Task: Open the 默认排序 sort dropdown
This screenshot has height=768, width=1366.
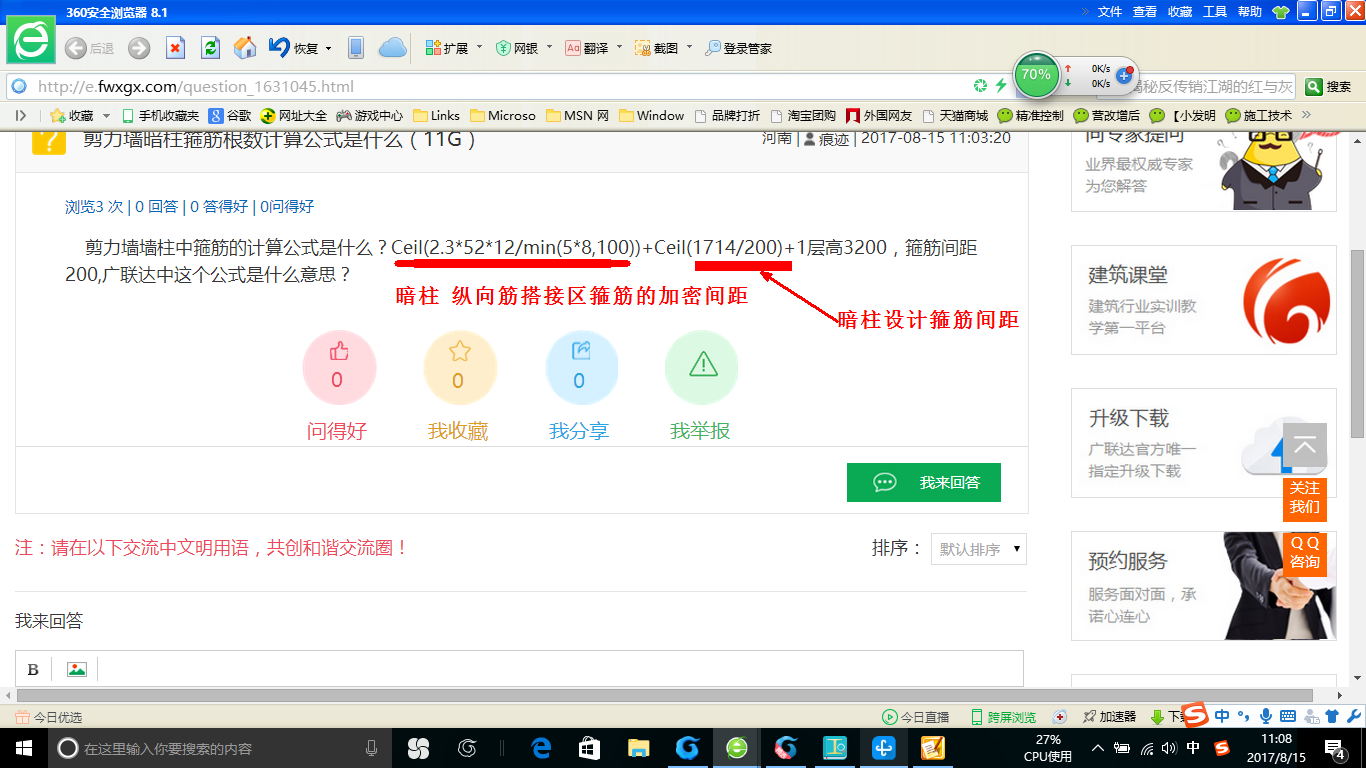Action: 978,549
